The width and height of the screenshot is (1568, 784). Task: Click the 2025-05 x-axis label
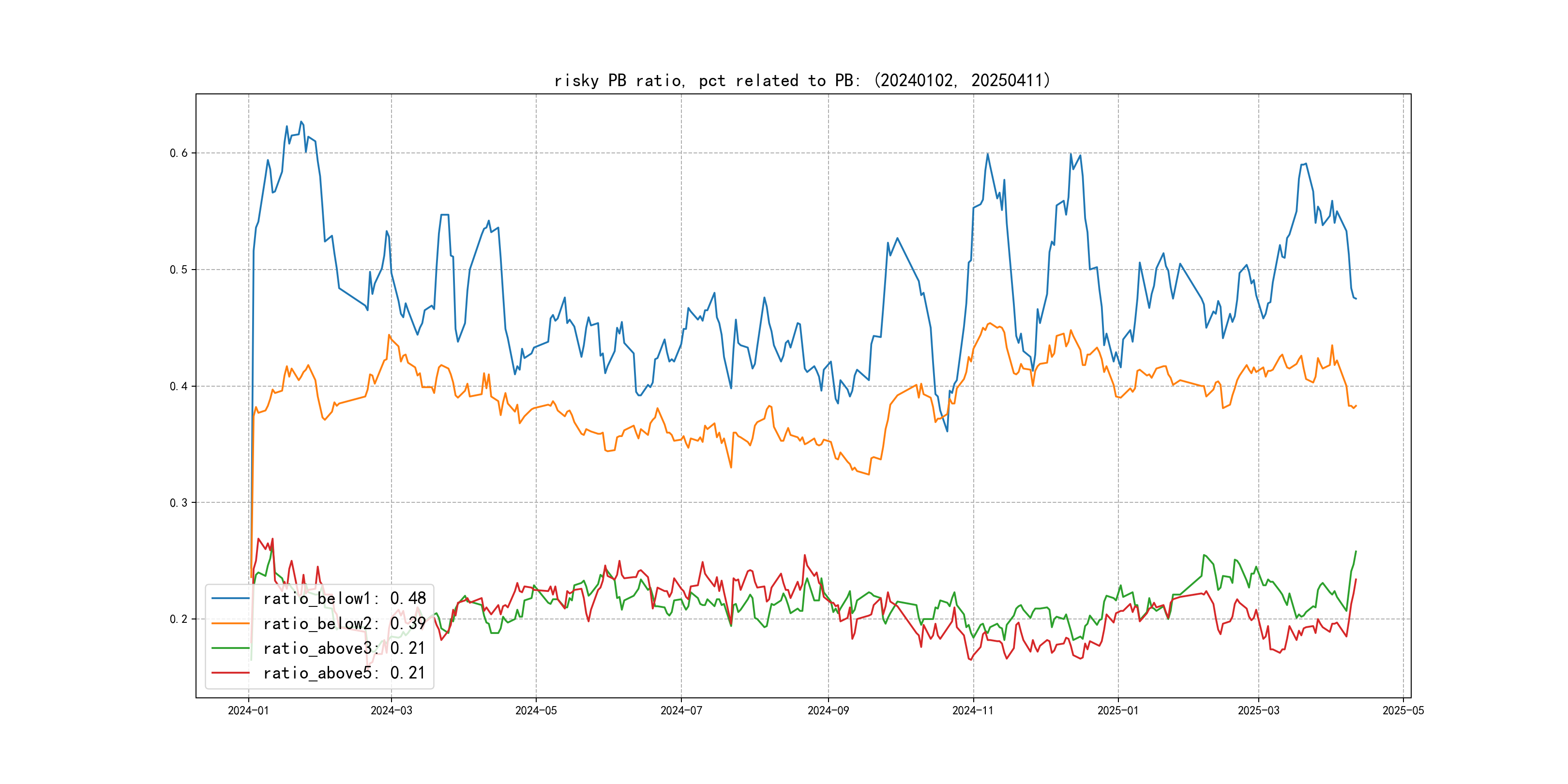tap(1403, 710)
